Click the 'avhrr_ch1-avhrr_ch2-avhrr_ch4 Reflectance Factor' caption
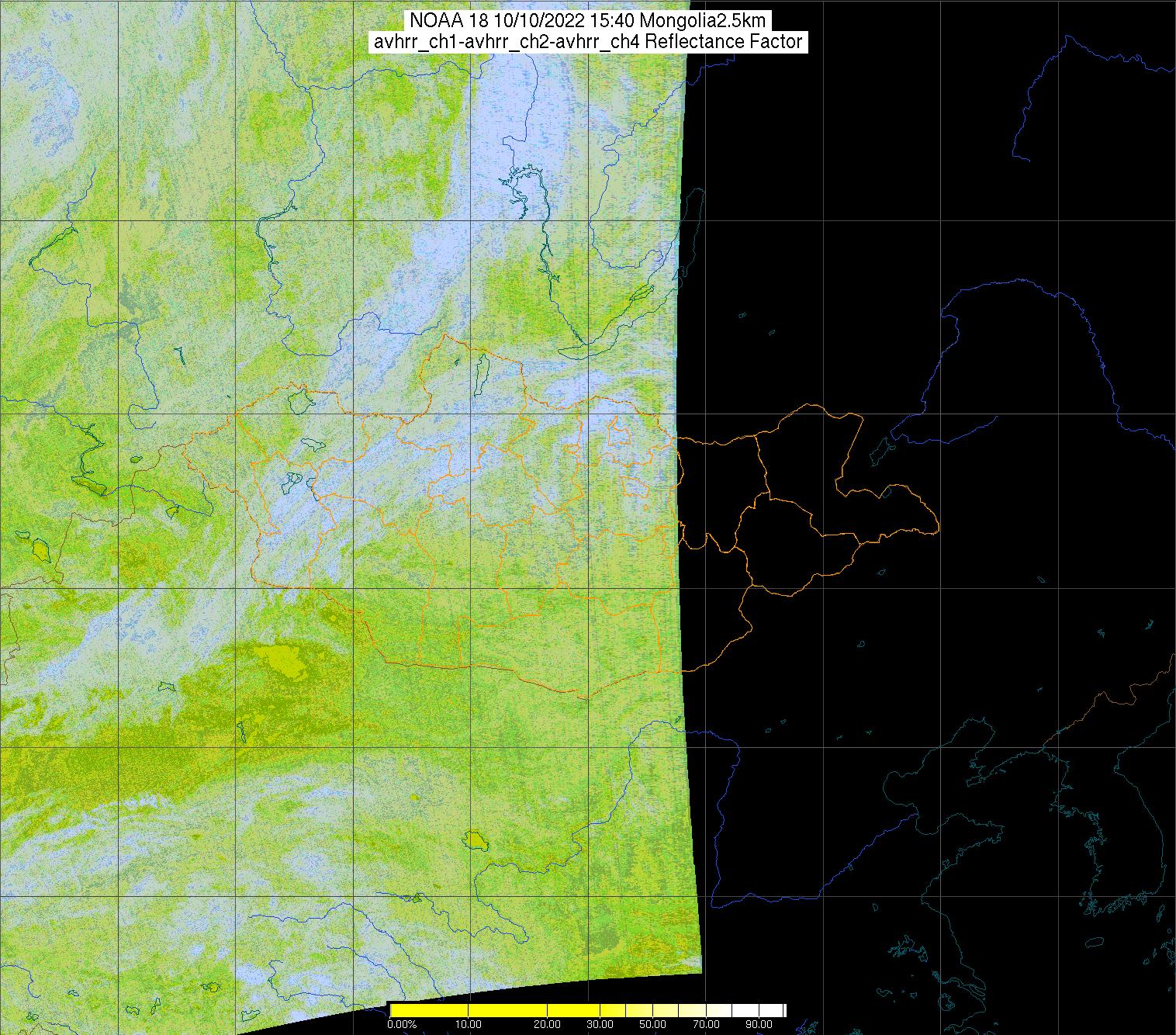 point(588,42)
